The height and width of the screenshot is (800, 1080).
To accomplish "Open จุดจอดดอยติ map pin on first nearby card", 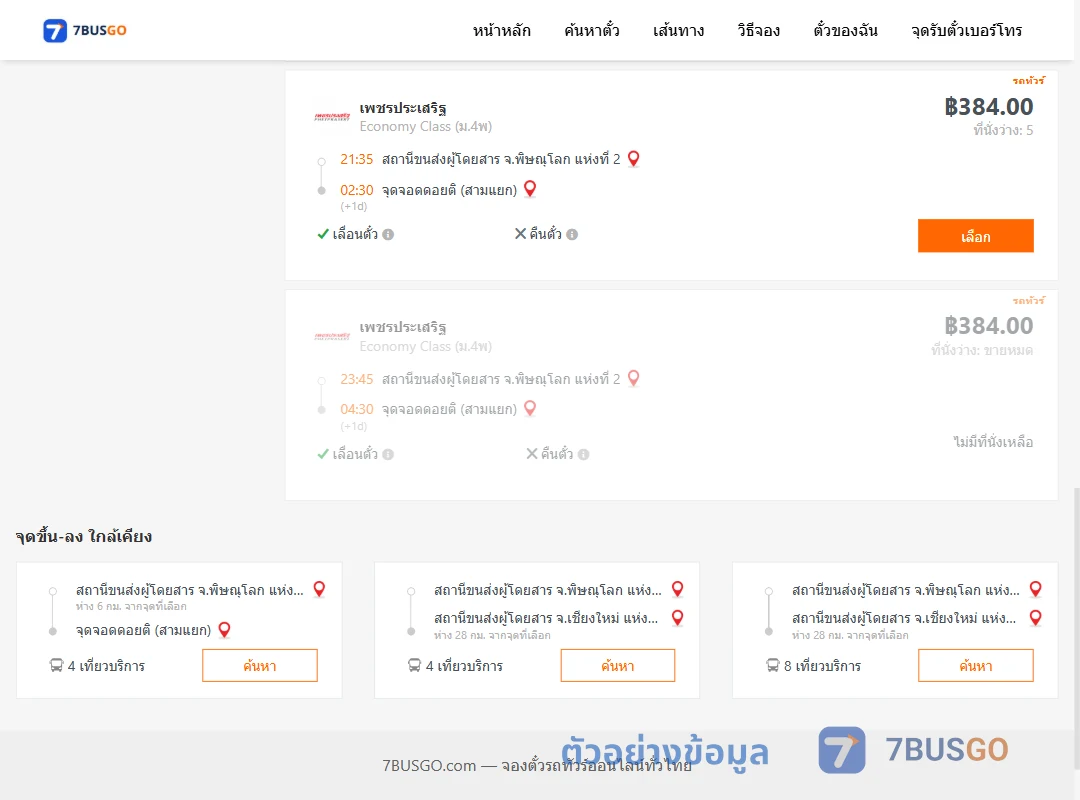I will (224, 630).
